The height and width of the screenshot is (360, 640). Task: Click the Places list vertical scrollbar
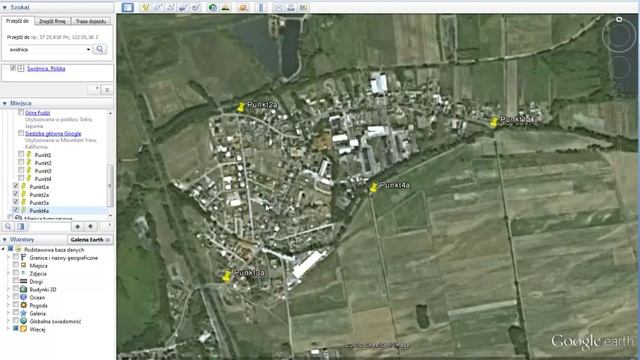110,185
